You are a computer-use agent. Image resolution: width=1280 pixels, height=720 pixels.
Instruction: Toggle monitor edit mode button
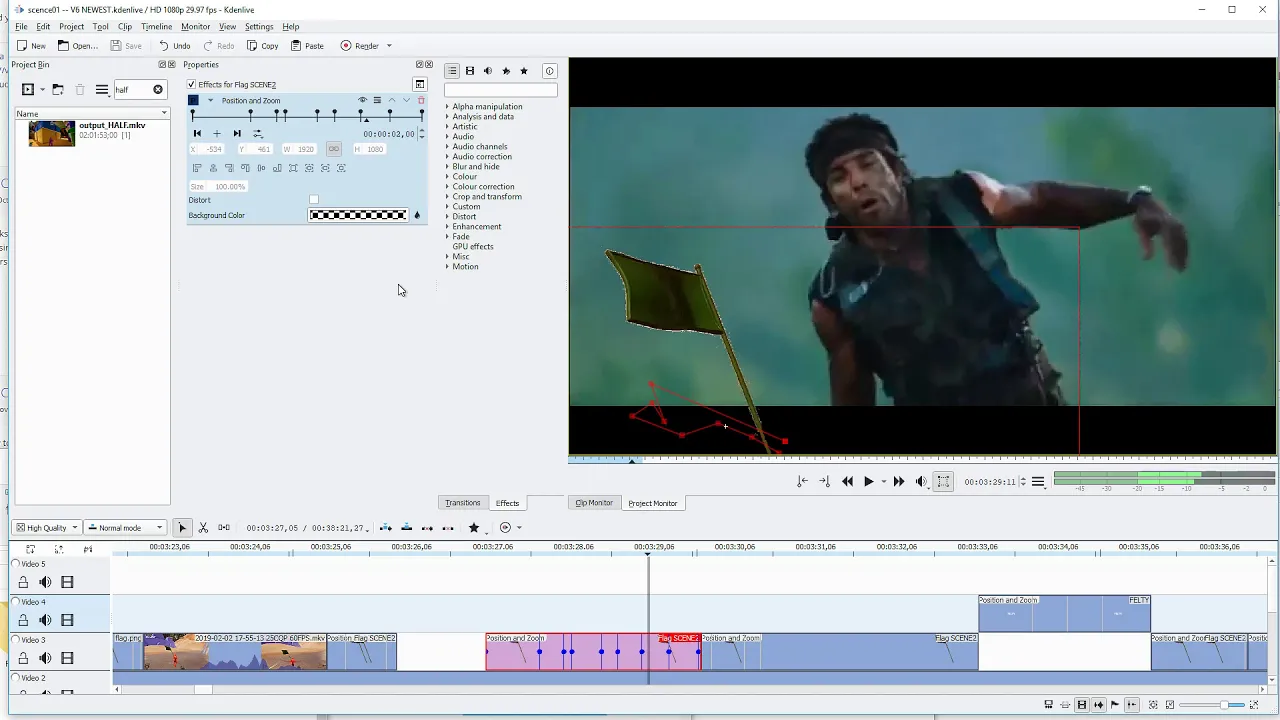(x=943, y=482)
